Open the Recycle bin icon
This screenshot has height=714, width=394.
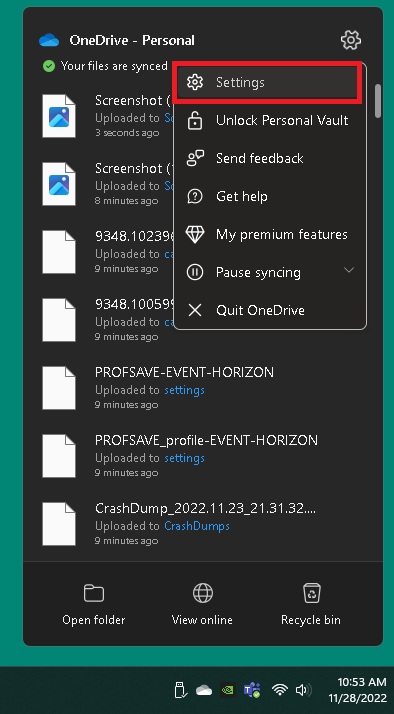pos(312,593)
